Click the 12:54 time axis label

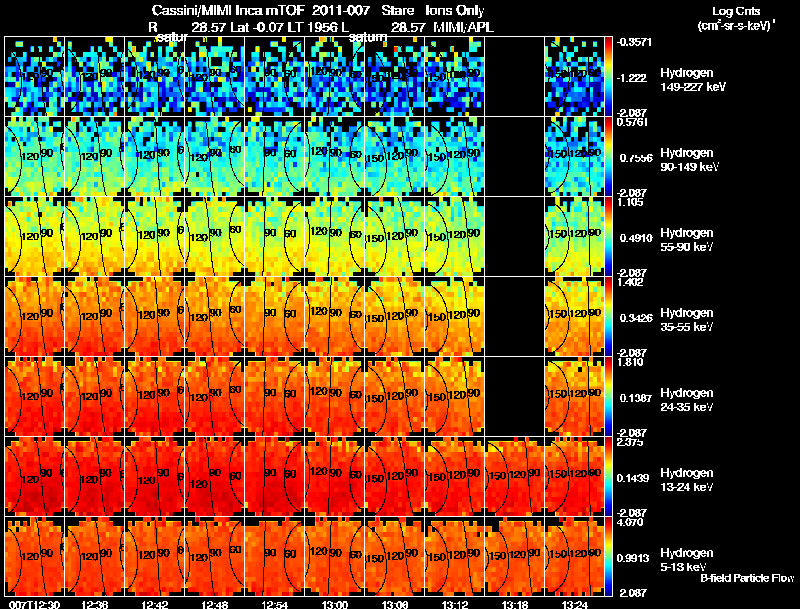click(275, 604)
